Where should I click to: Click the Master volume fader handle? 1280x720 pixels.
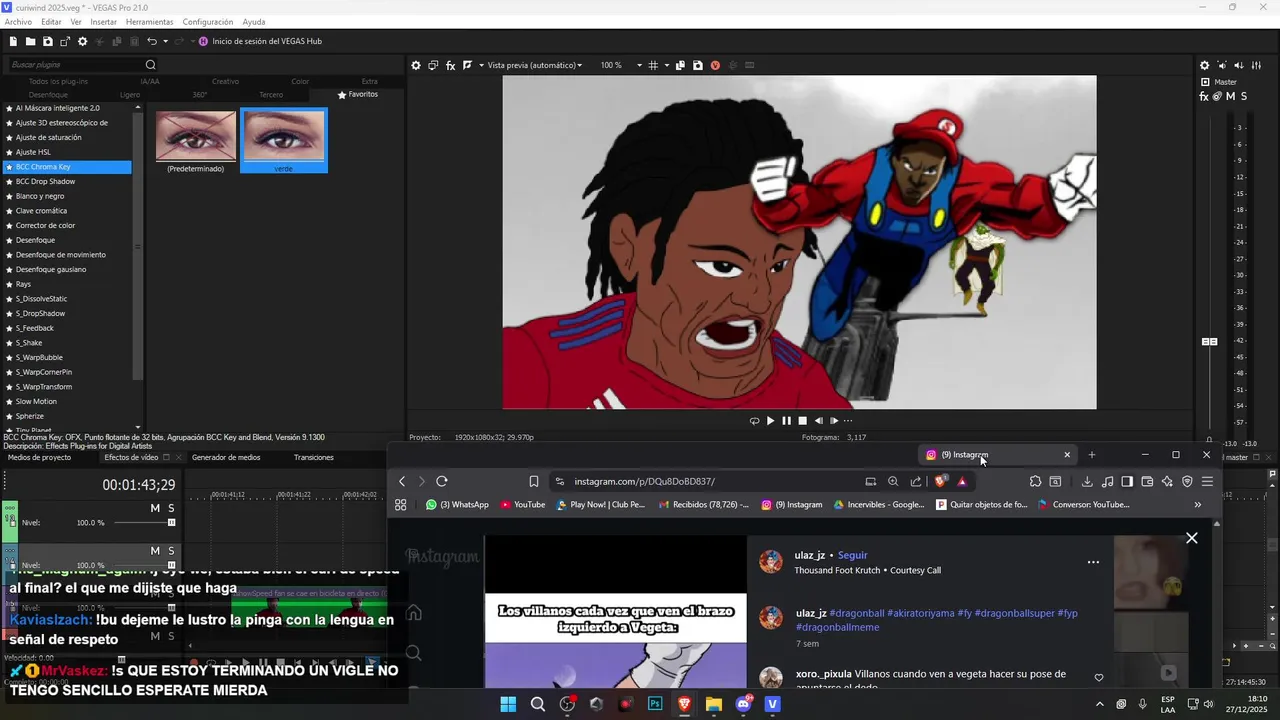tap(1209, 341)
